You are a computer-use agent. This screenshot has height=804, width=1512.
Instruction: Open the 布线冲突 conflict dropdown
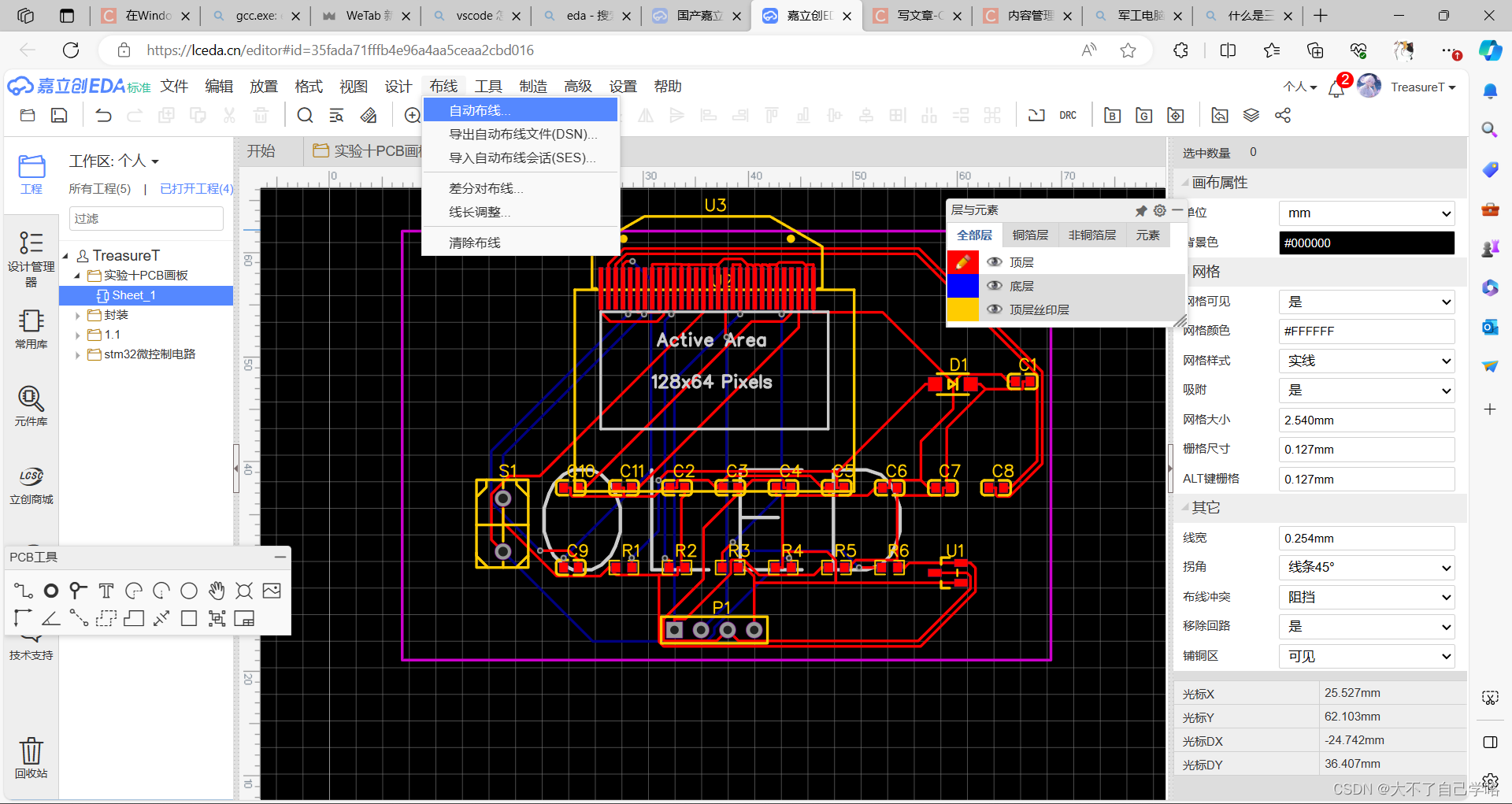[1366, 596]
